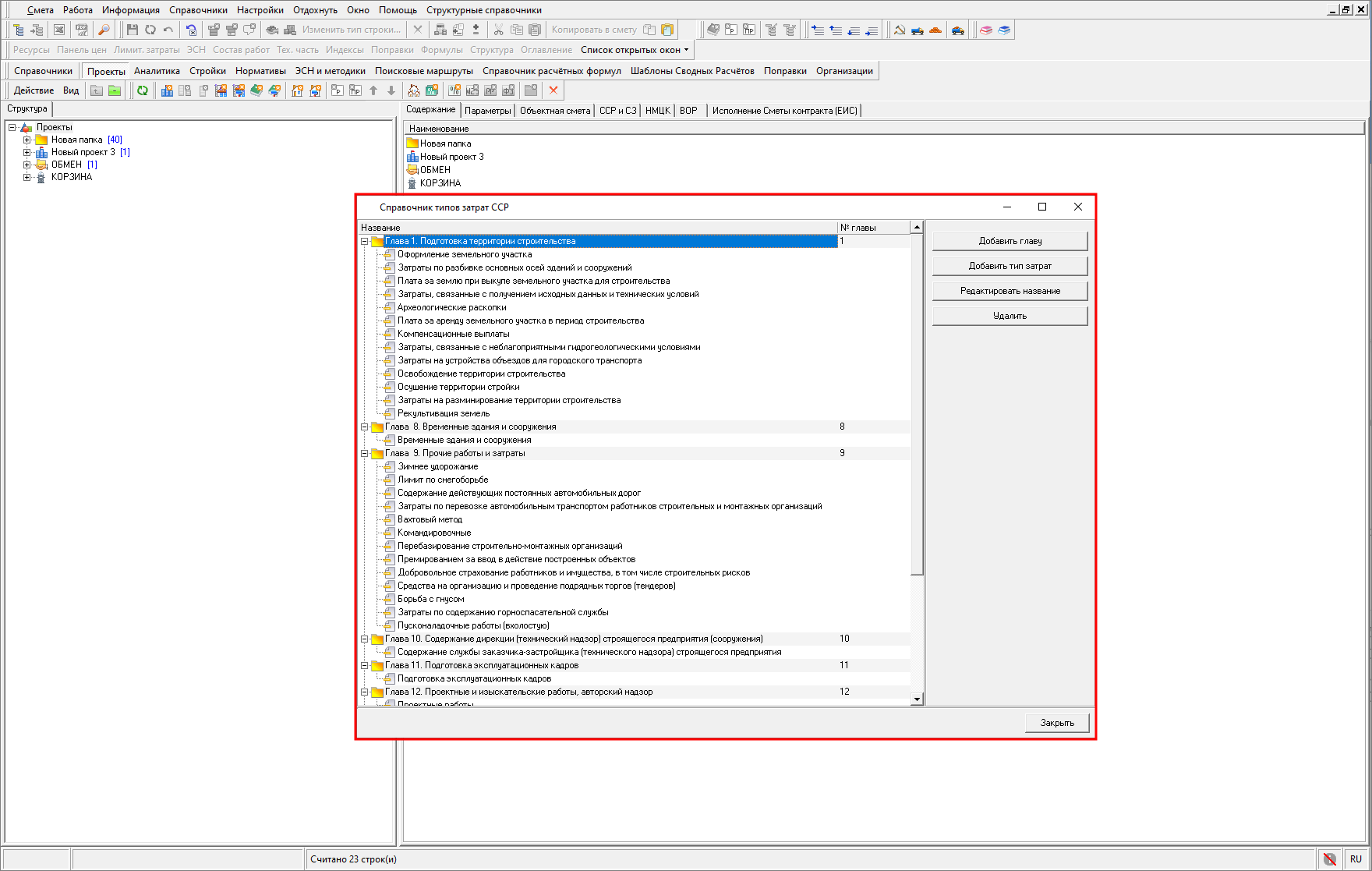Click the magnifier search icon in toolbar

click(x=103, y=30)
